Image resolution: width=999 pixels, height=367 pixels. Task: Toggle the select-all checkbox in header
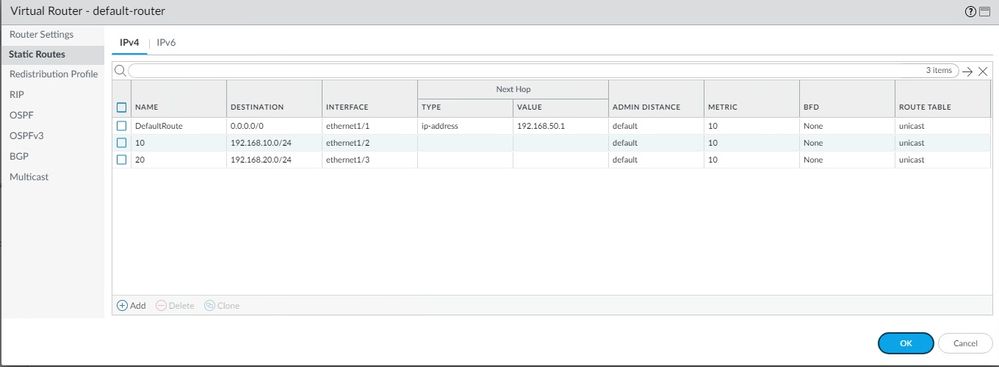tap(122, 107)
